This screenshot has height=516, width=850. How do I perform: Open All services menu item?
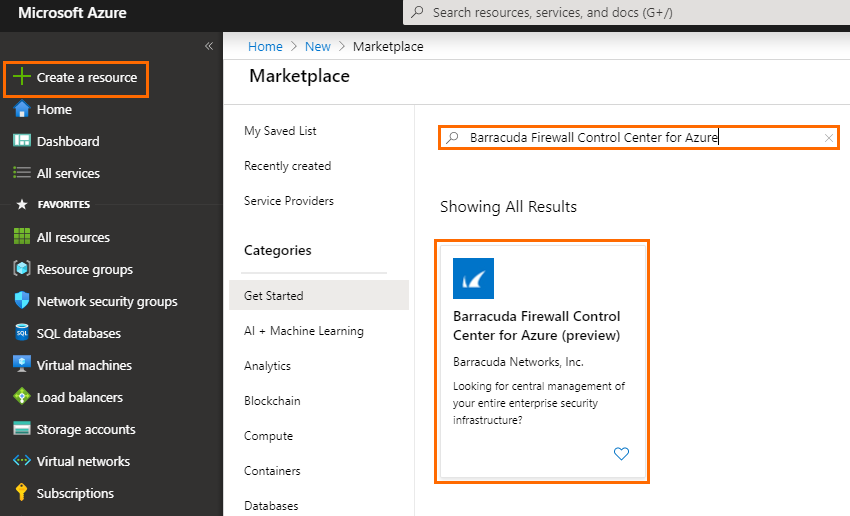pyautogui.click(x=68, y=173)
